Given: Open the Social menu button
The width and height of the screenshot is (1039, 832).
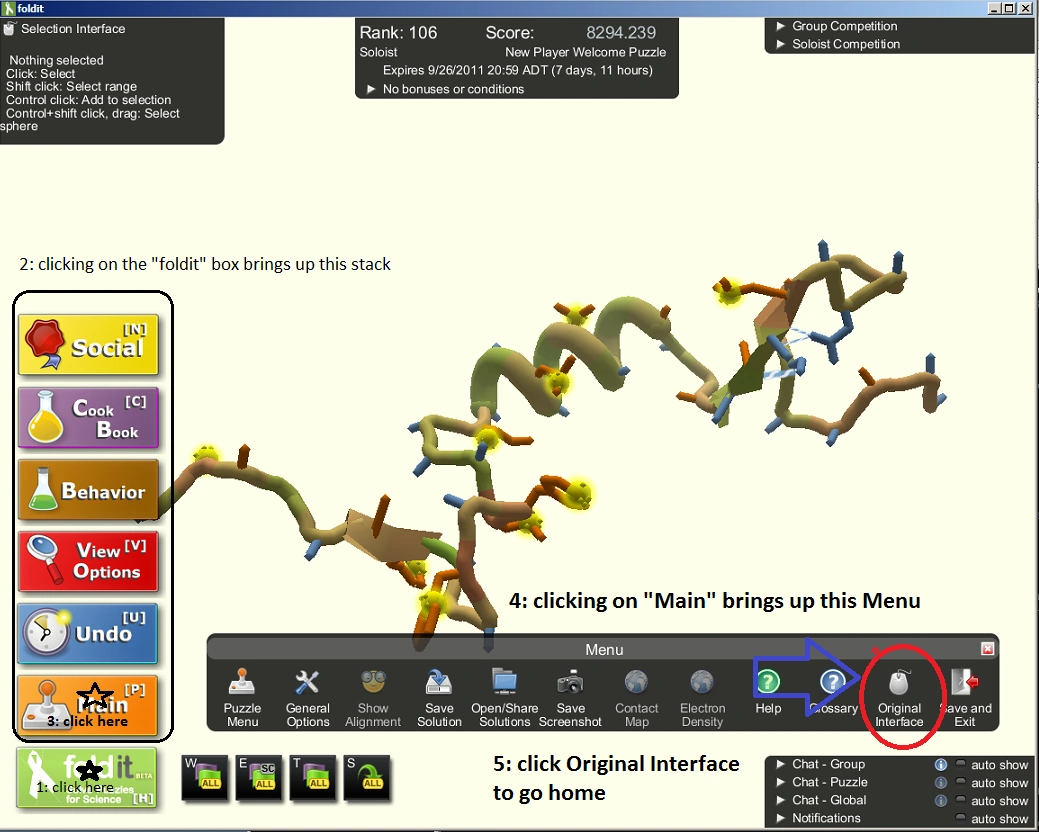Looking at the screenshot, I should (x=88, y=344).
